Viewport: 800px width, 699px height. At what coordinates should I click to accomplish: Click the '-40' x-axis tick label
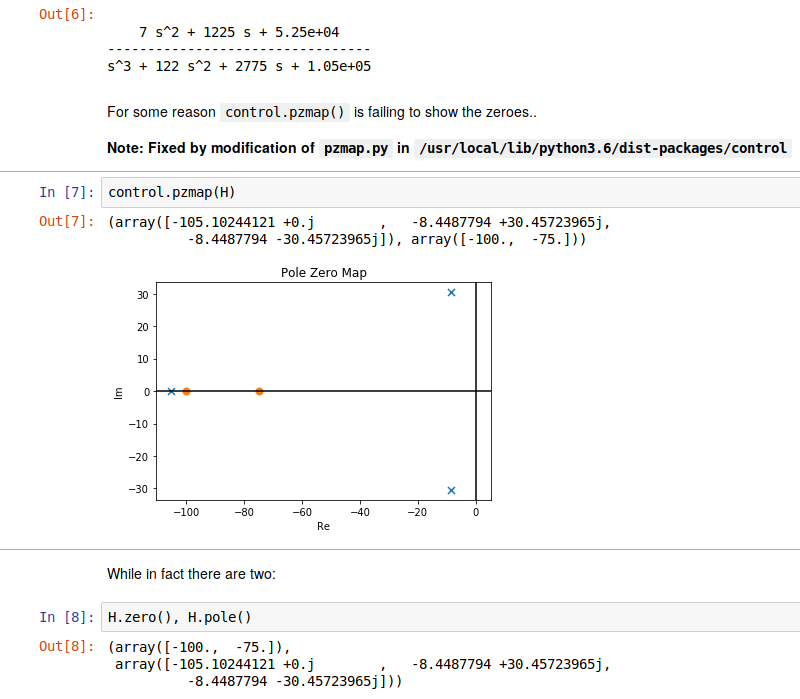click(x=360, y=512)
